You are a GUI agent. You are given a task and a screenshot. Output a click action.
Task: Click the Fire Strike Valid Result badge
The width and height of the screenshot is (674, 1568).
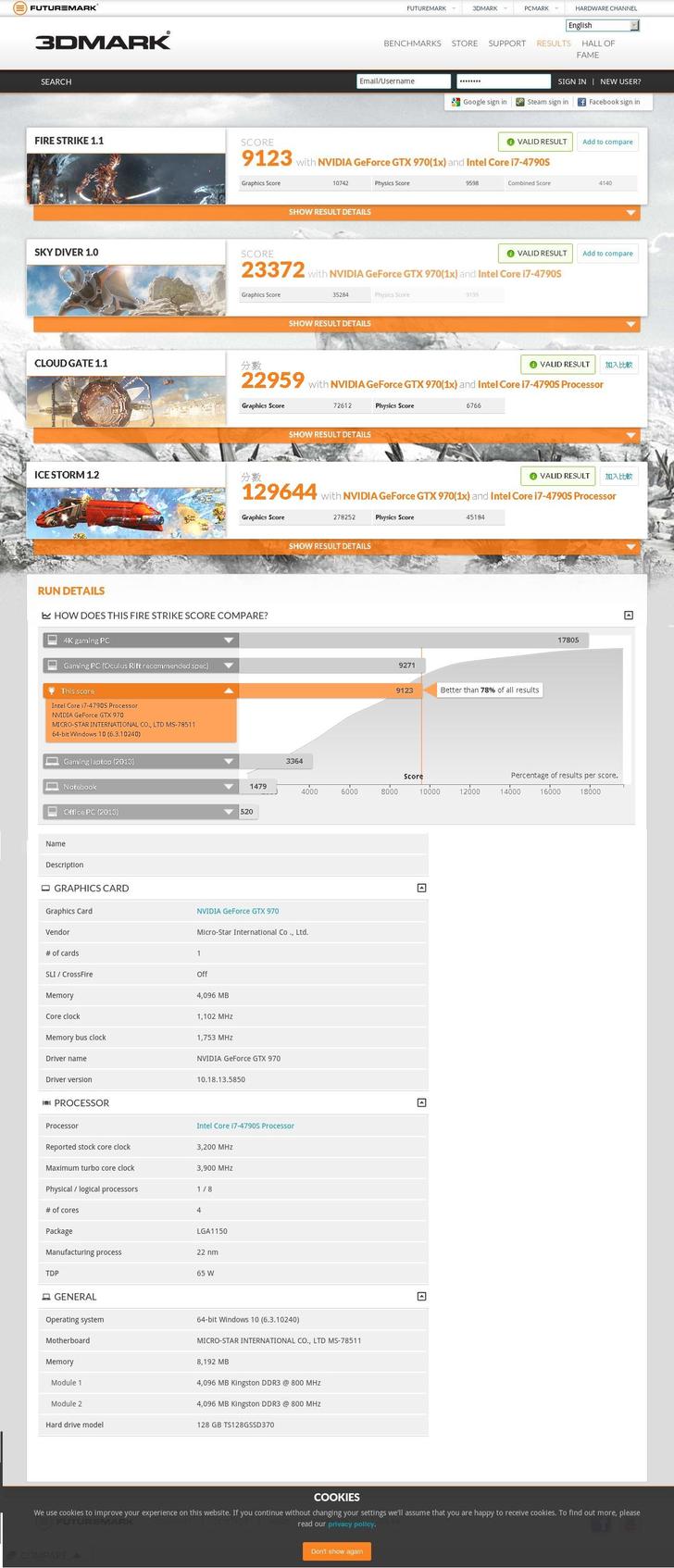(535, 142)
